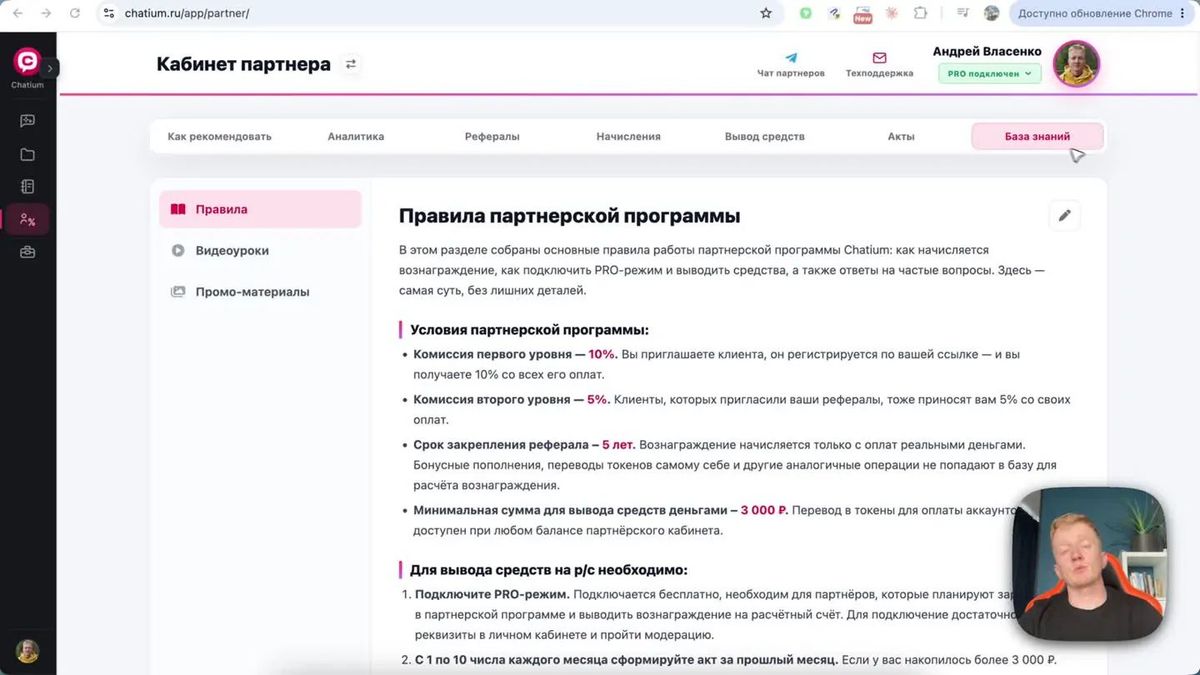Screen dimensions: 1200x675
Task: Click the webcam video overlay of presenter
Action: point(1089,562)
